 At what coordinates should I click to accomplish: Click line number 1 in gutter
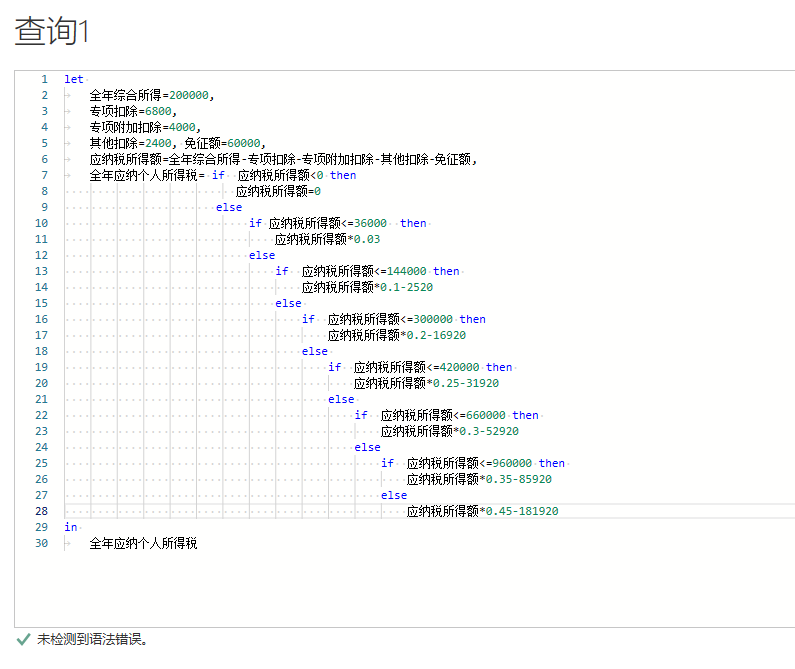(x=45, y=79)
